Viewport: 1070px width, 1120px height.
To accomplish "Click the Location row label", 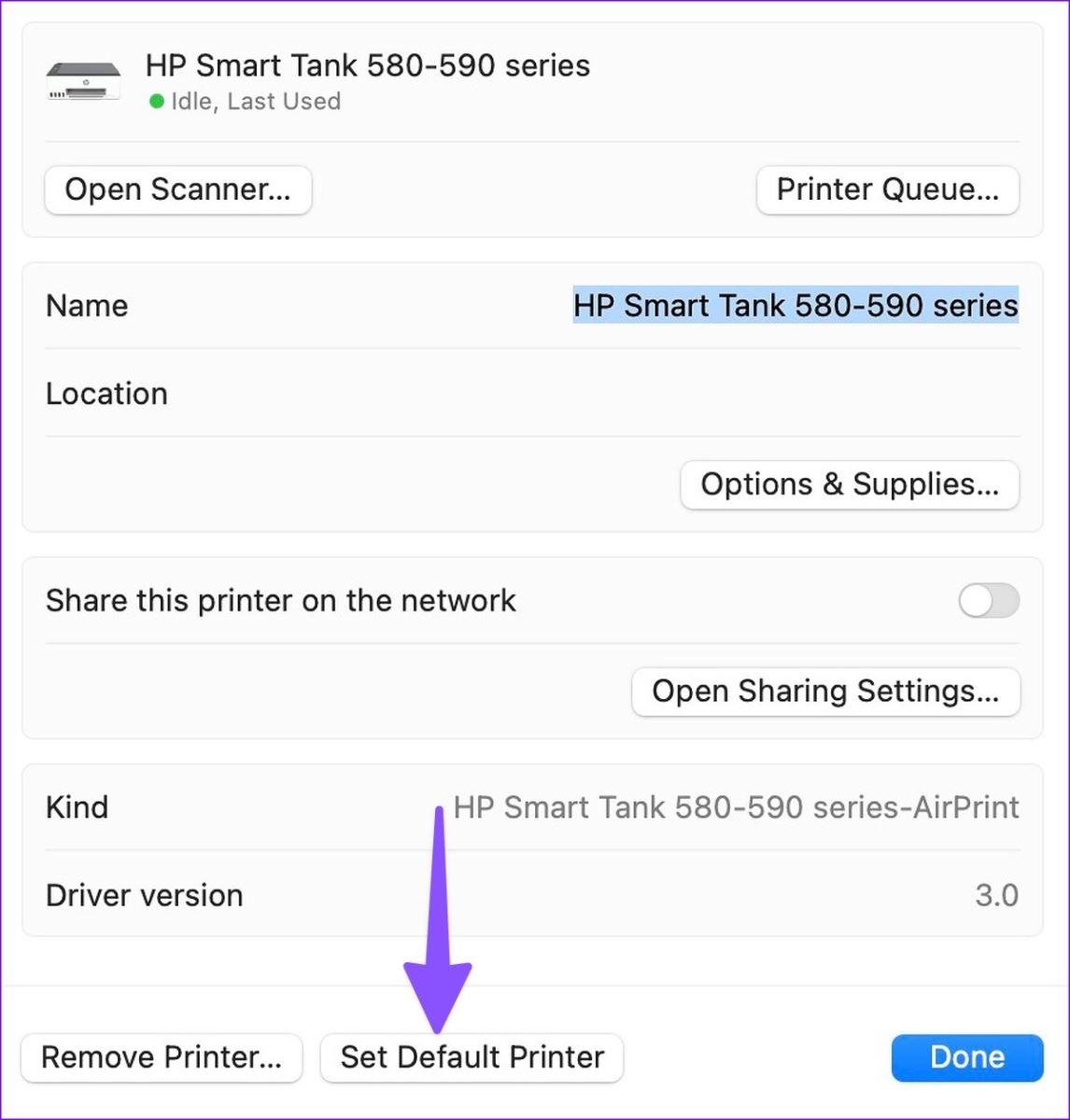I will tap(106, 394).
